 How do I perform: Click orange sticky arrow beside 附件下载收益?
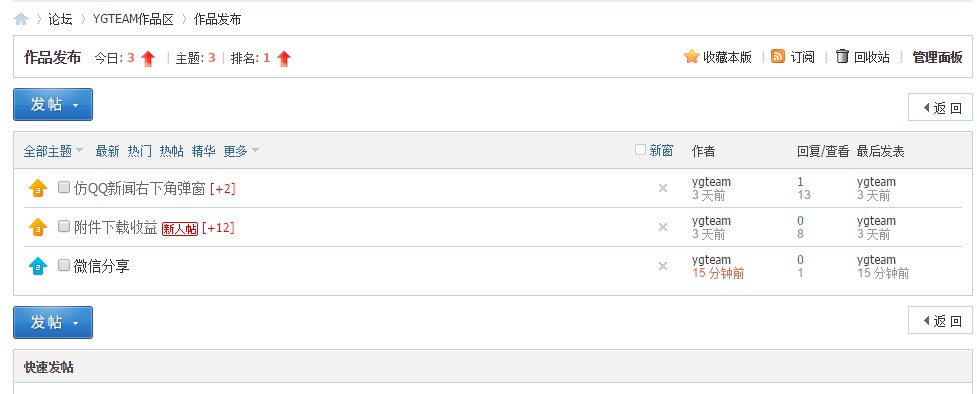click(38, 227)
